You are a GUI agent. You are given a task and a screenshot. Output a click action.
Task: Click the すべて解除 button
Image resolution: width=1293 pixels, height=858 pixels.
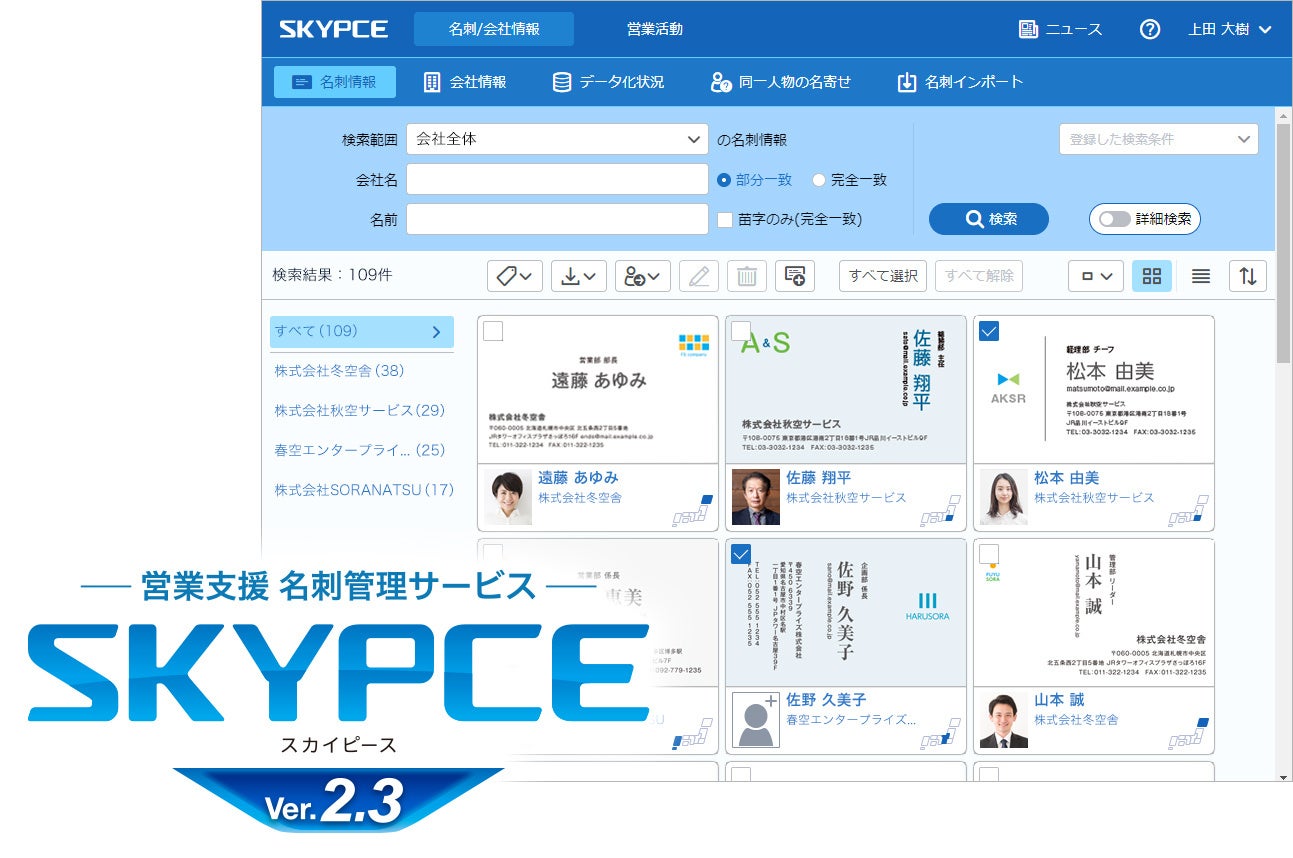tap(979, 276)
